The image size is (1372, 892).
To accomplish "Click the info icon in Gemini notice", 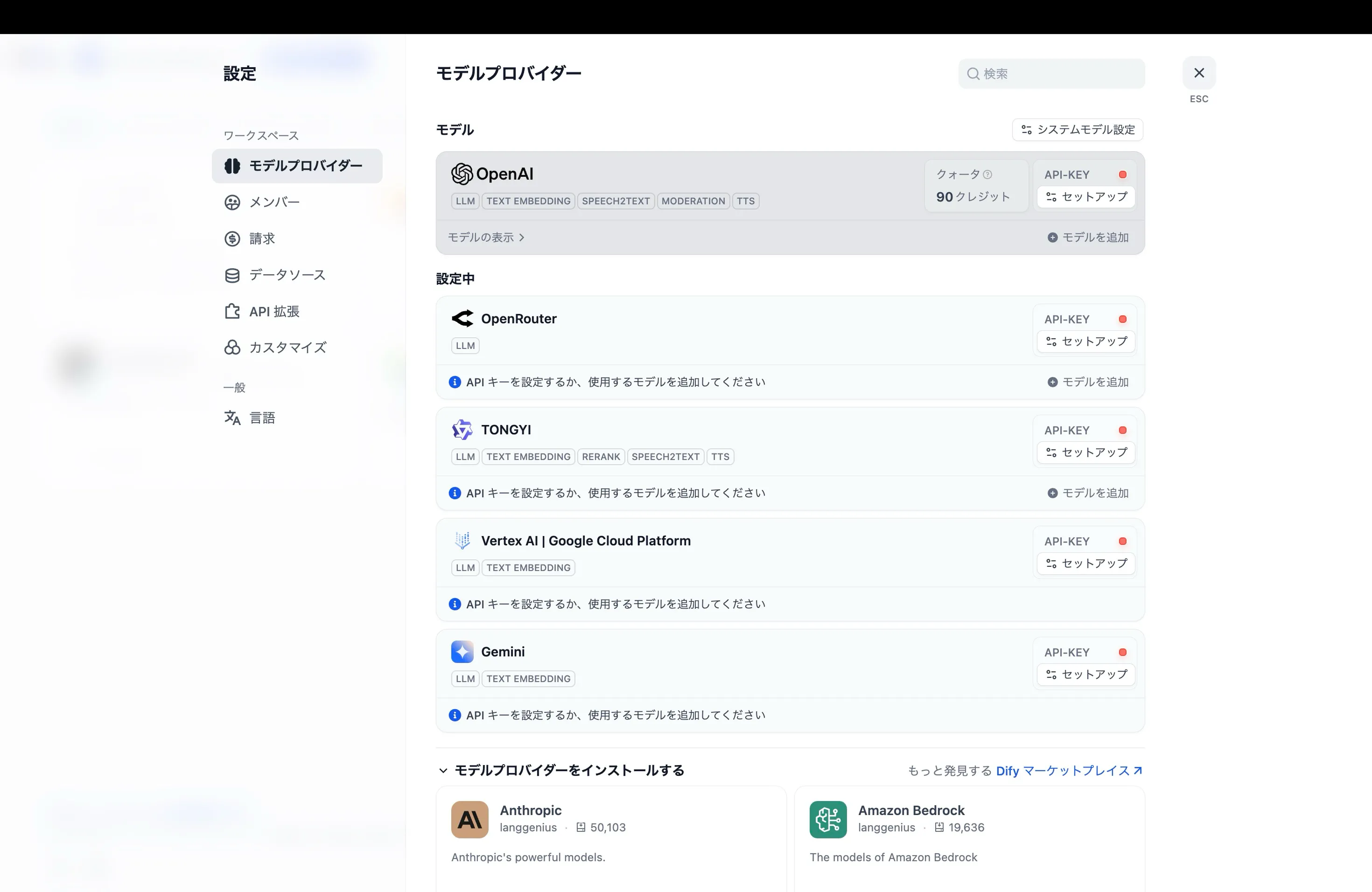I will (x=455, y=715).
